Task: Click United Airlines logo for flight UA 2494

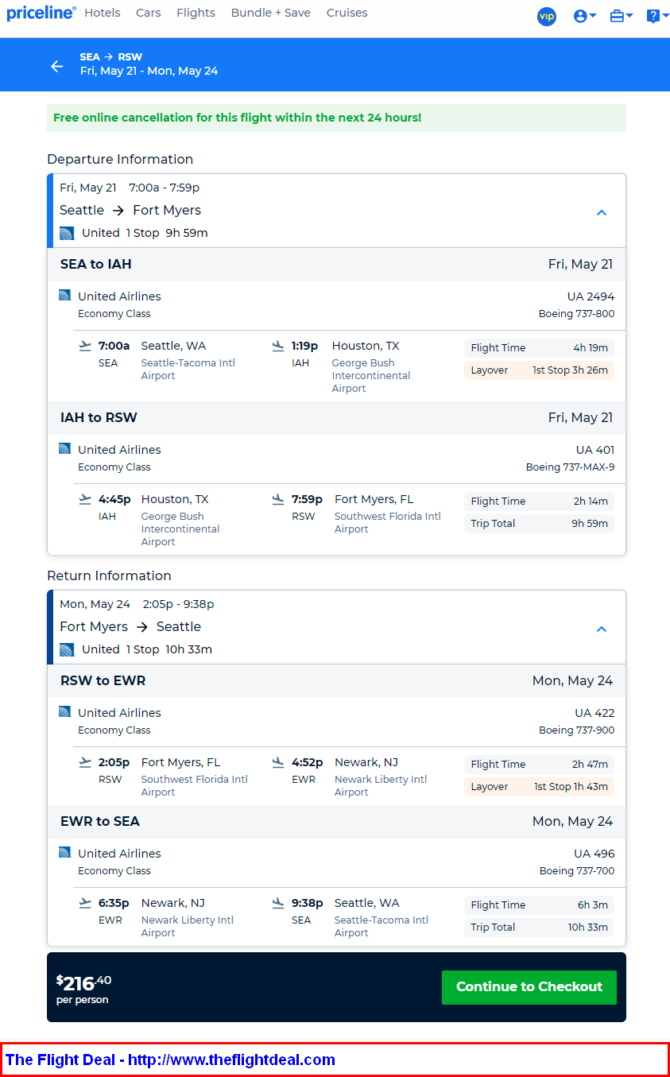Action: pyautogui.click(x=65, y=295)
